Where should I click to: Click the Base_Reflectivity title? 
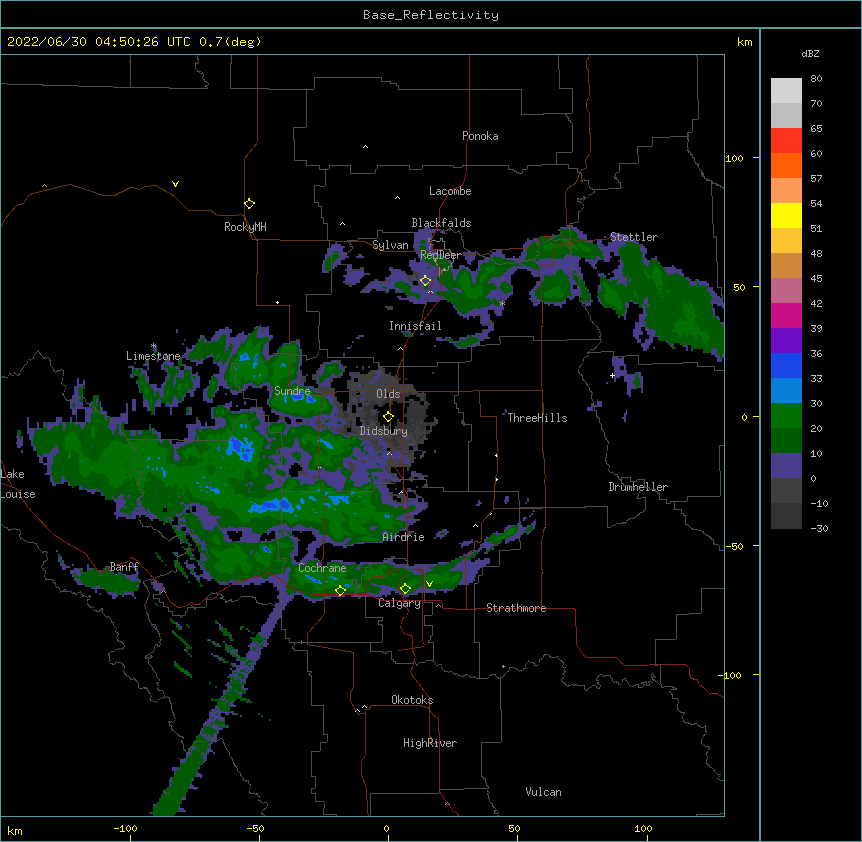pos(431,15)
